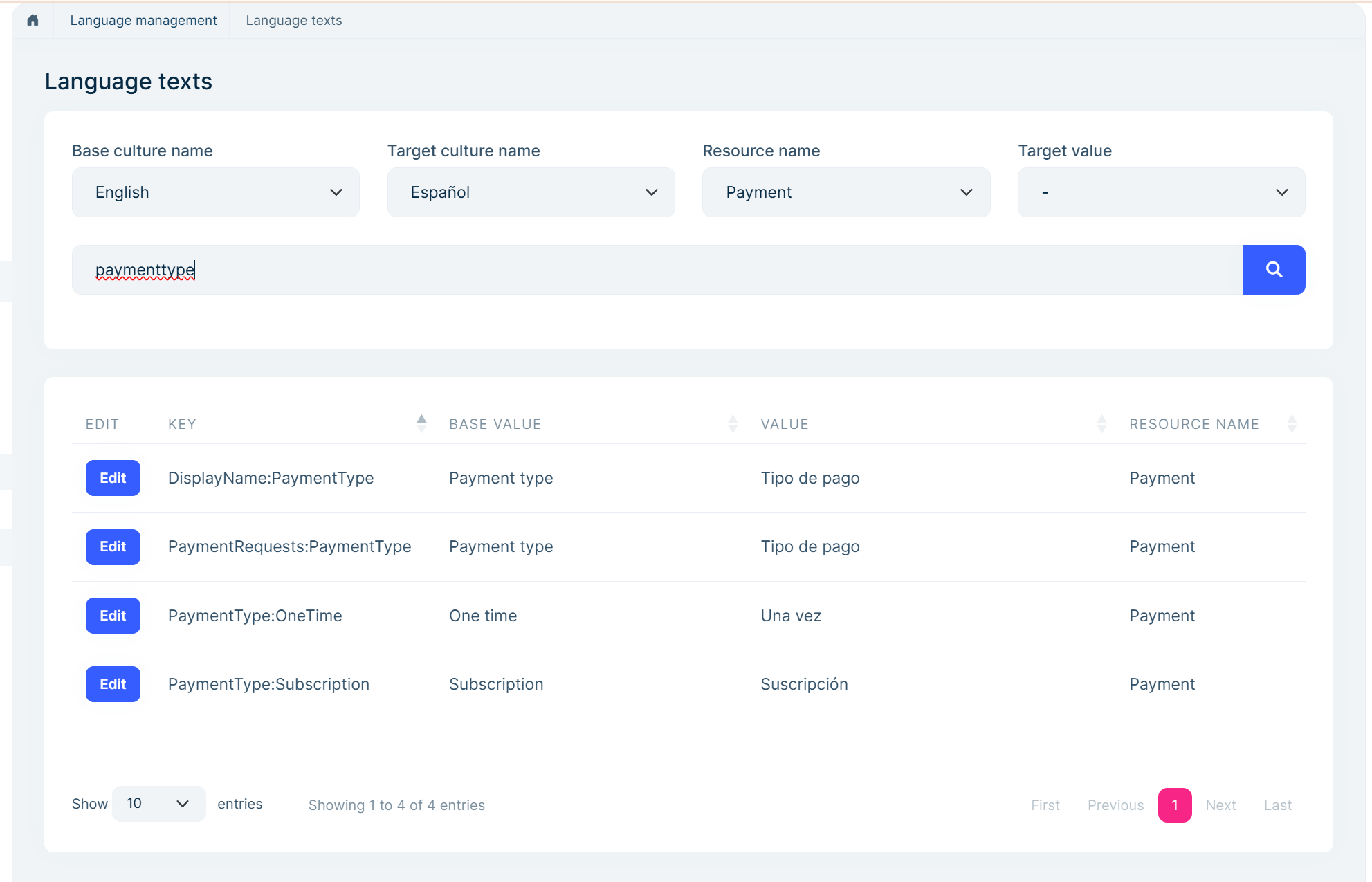Expand the Resource name dropdown

845,192
